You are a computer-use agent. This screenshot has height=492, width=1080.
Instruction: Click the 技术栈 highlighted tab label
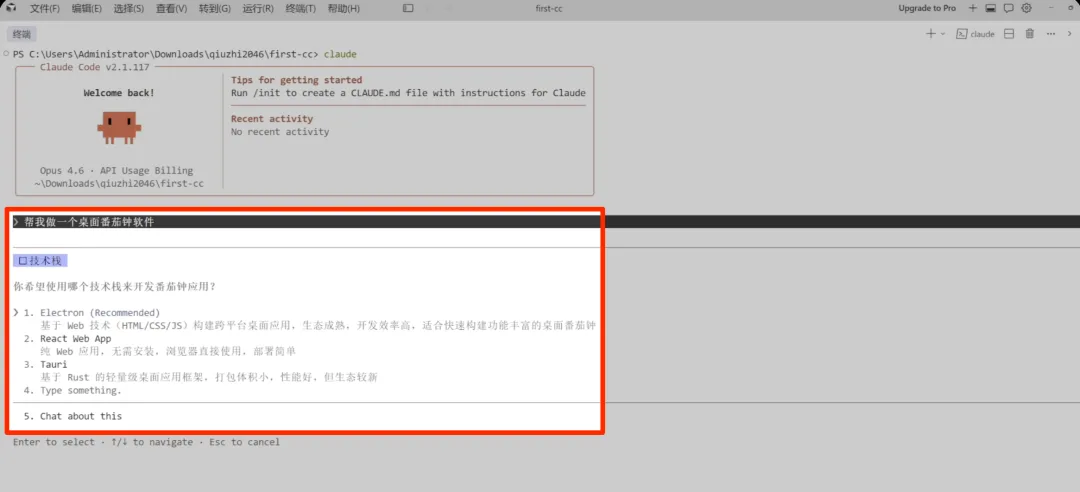tap(41, 260)
